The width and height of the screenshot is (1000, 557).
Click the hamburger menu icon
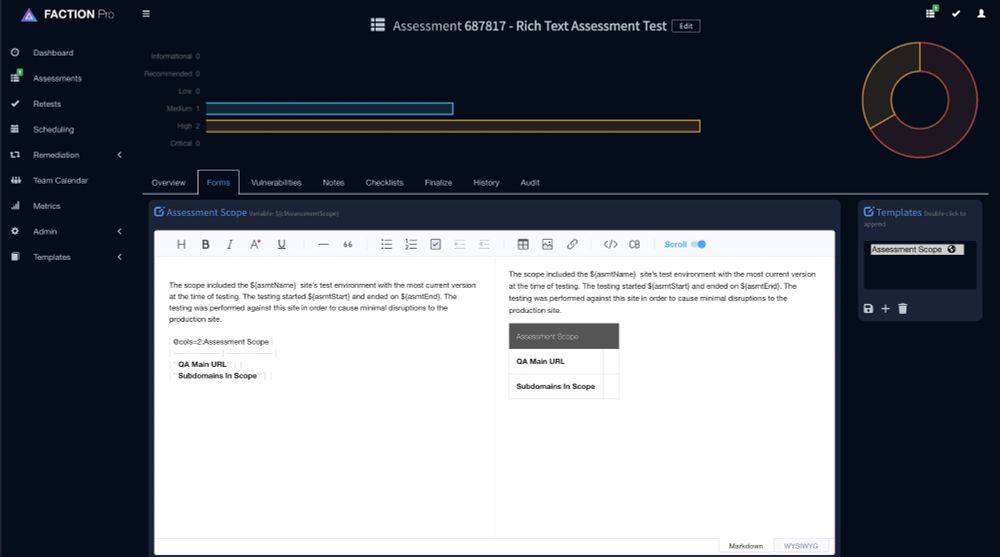146,13
